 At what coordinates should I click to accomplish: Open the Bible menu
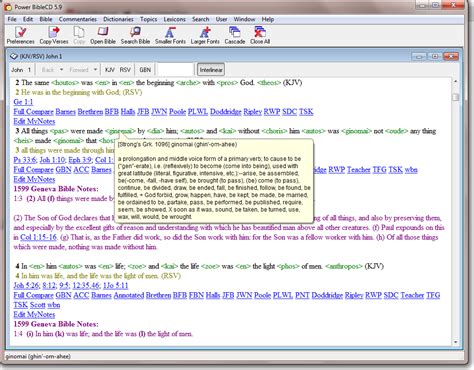[46, 19]
